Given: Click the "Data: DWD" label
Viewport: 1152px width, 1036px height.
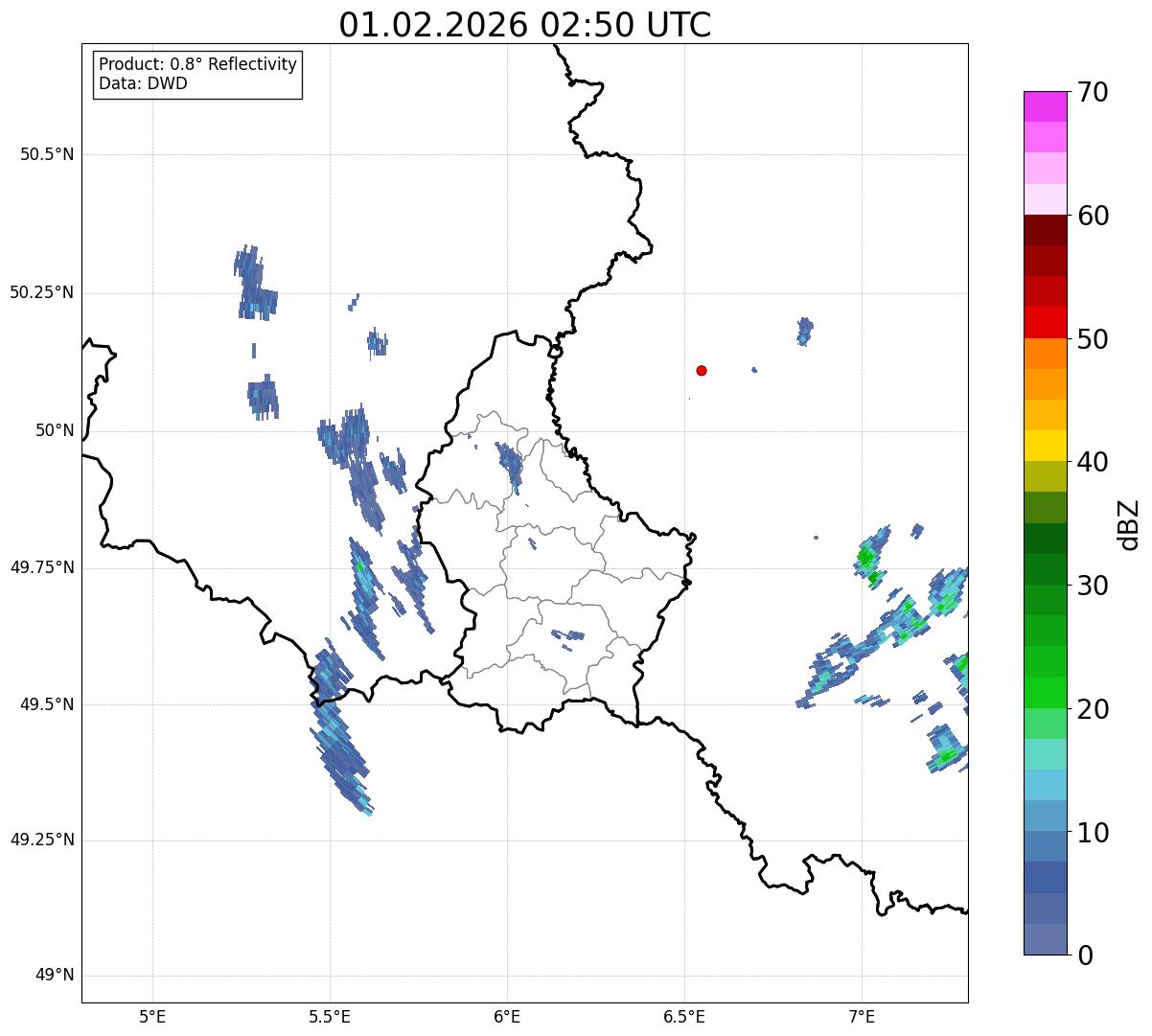Looking at the screenshot, I should pos(144,83).
